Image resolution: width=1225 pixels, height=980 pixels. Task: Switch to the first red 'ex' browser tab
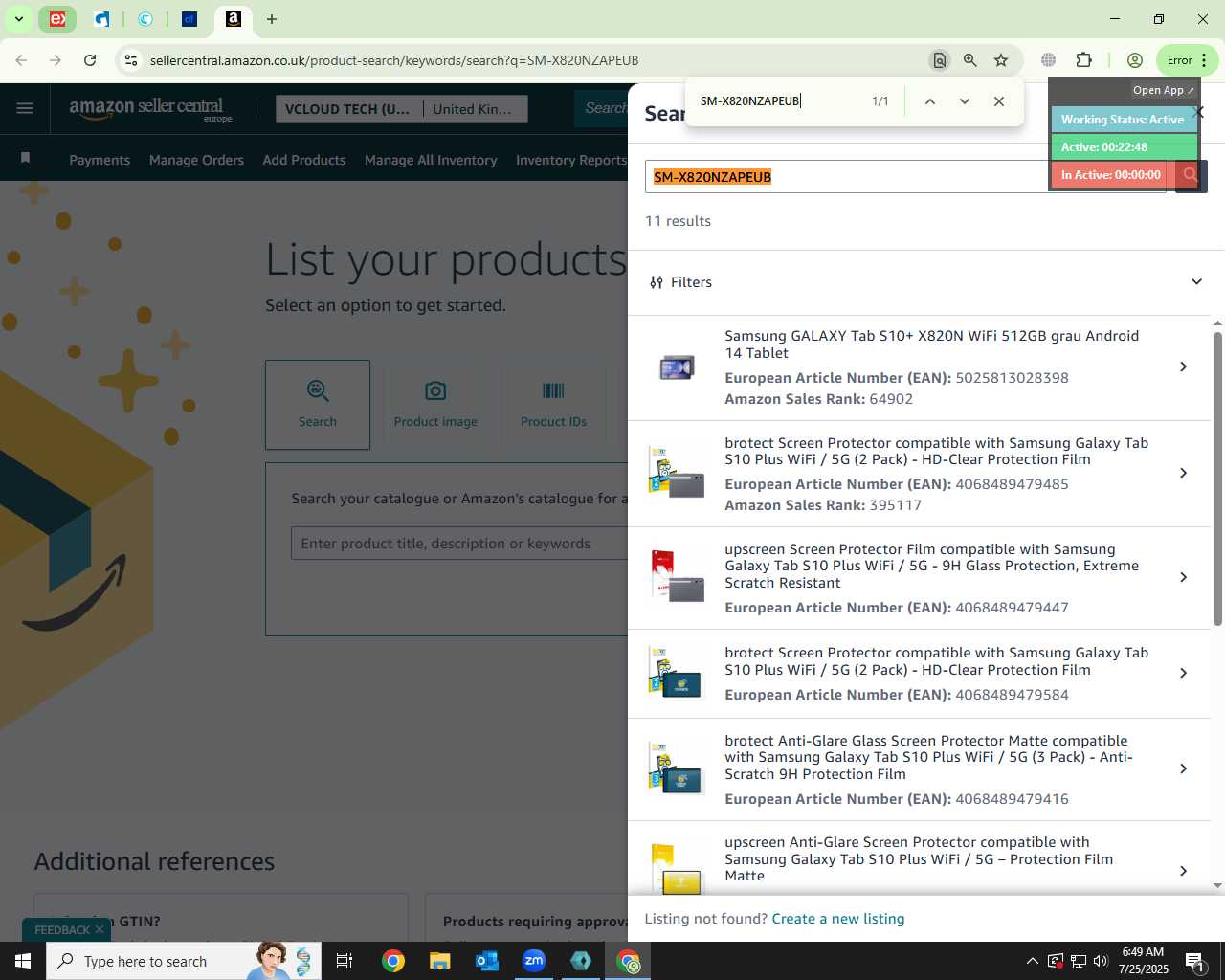(57, 19)
